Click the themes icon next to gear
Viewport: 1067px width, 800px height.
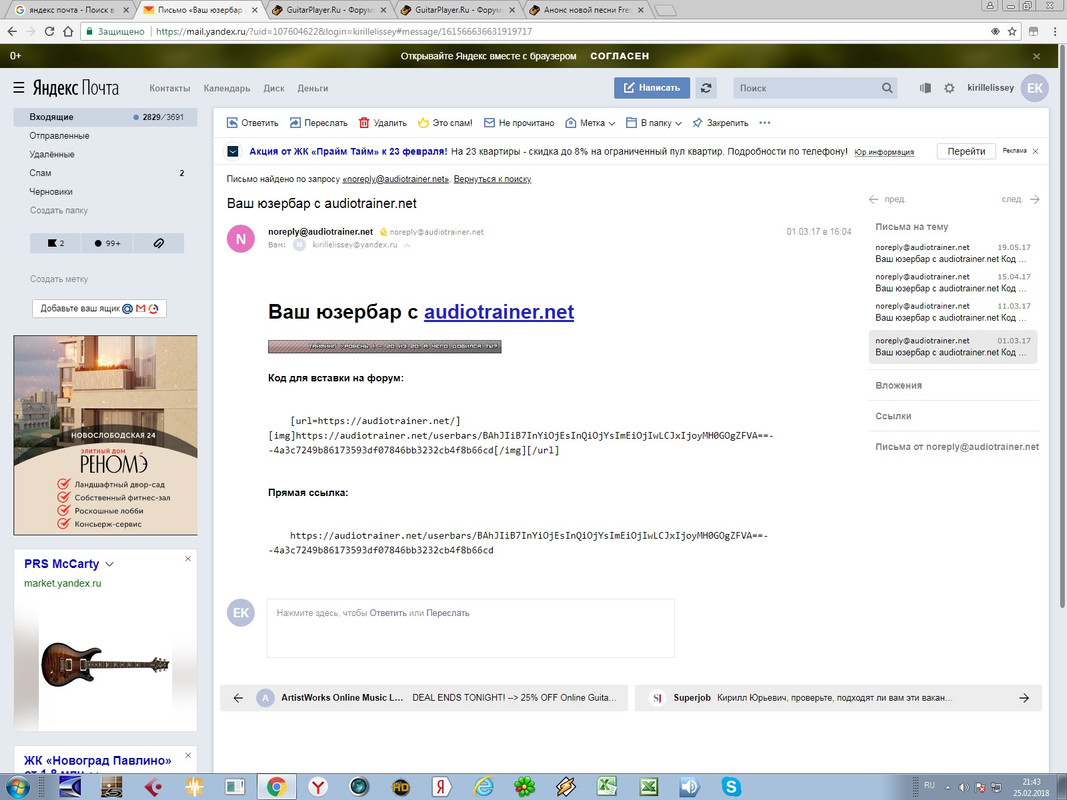click(x=925, y=88)
